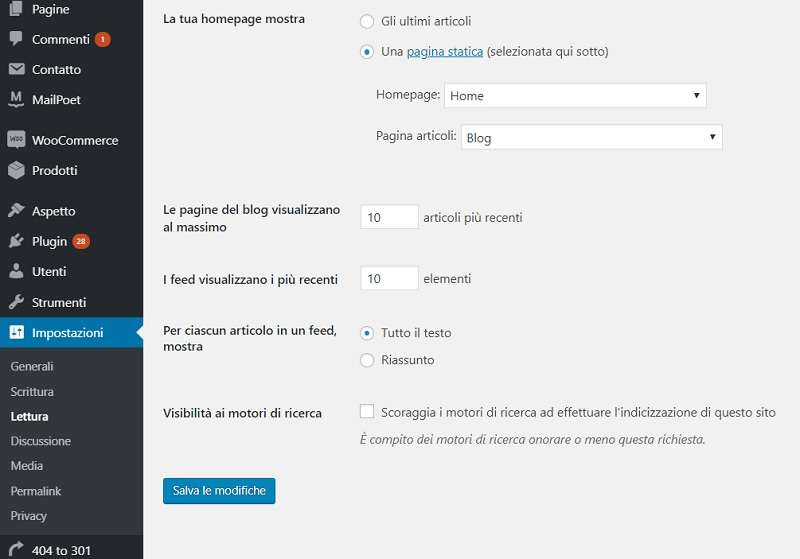Choose the Riassunto feed option

click(x=366, y=360)
